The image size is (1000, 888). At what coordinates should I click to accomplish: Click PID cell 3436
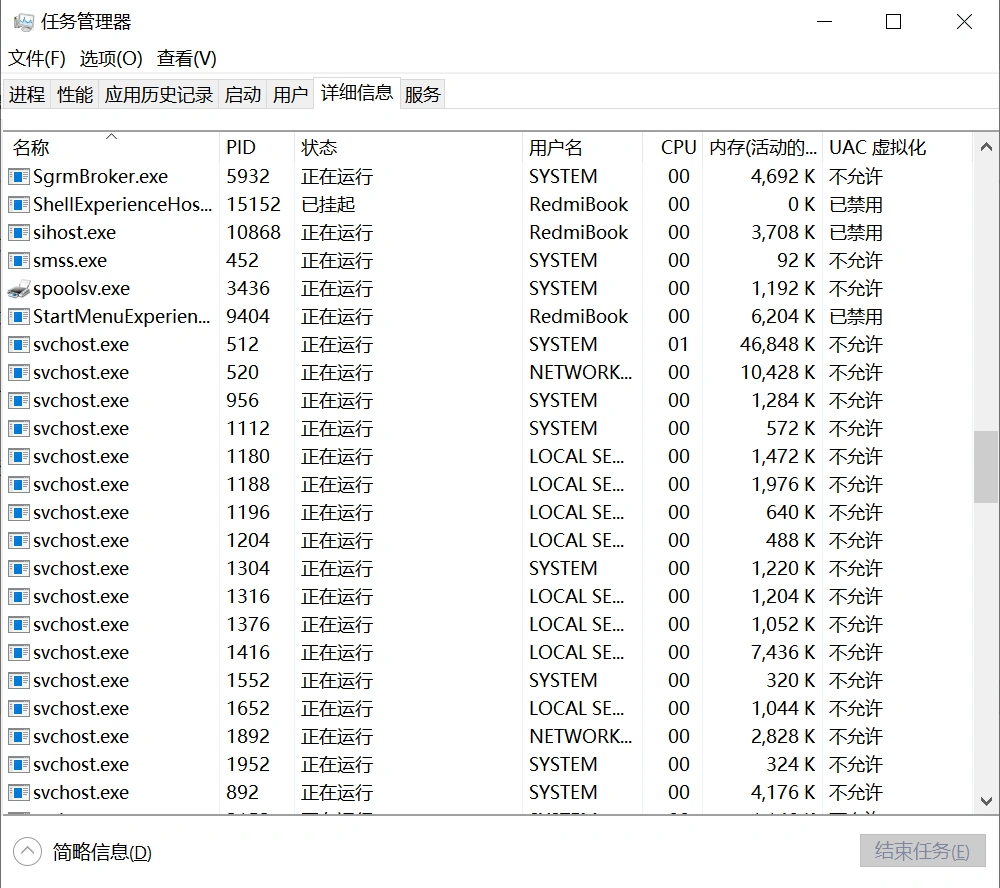coord(248,288)
